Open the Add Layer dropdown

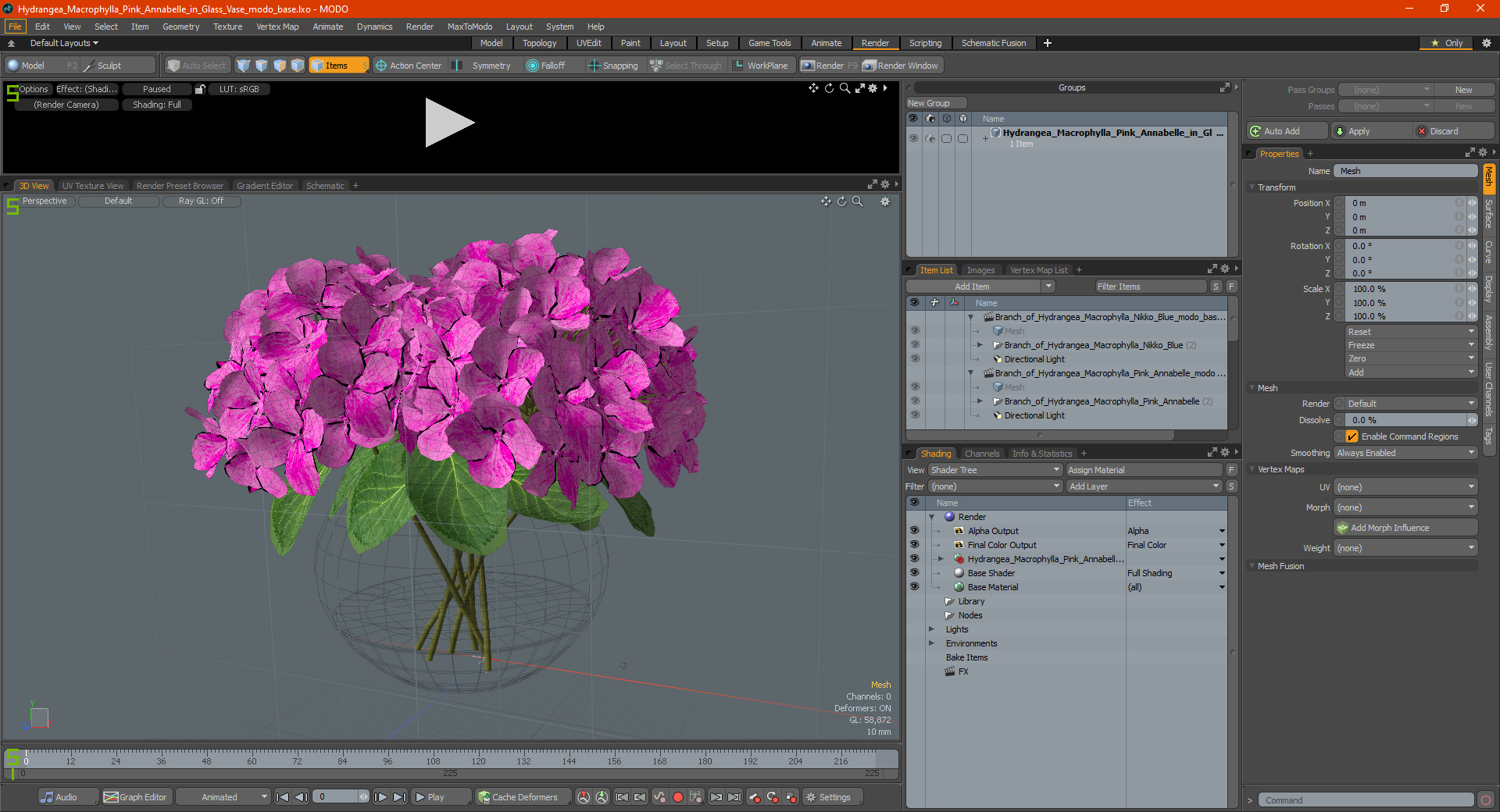(x=1144, y=486)
